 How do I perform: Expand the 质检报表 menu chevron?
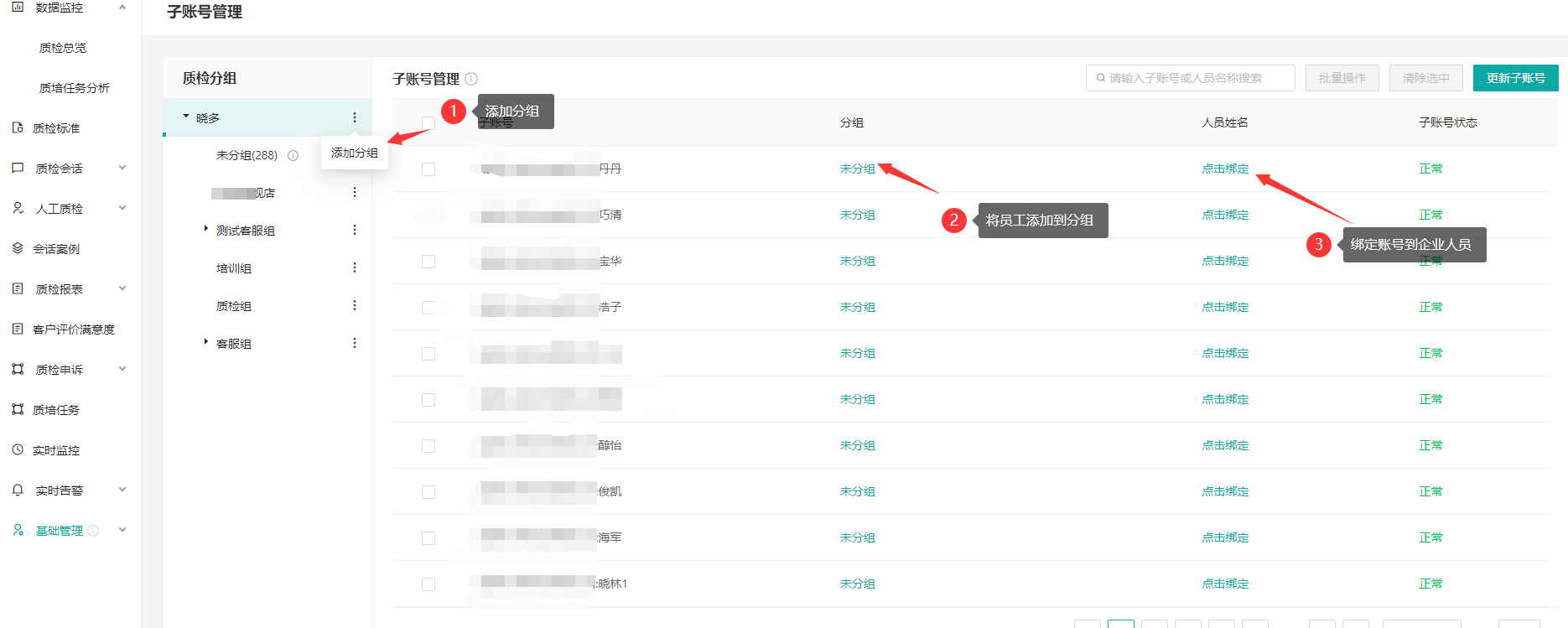122,288
